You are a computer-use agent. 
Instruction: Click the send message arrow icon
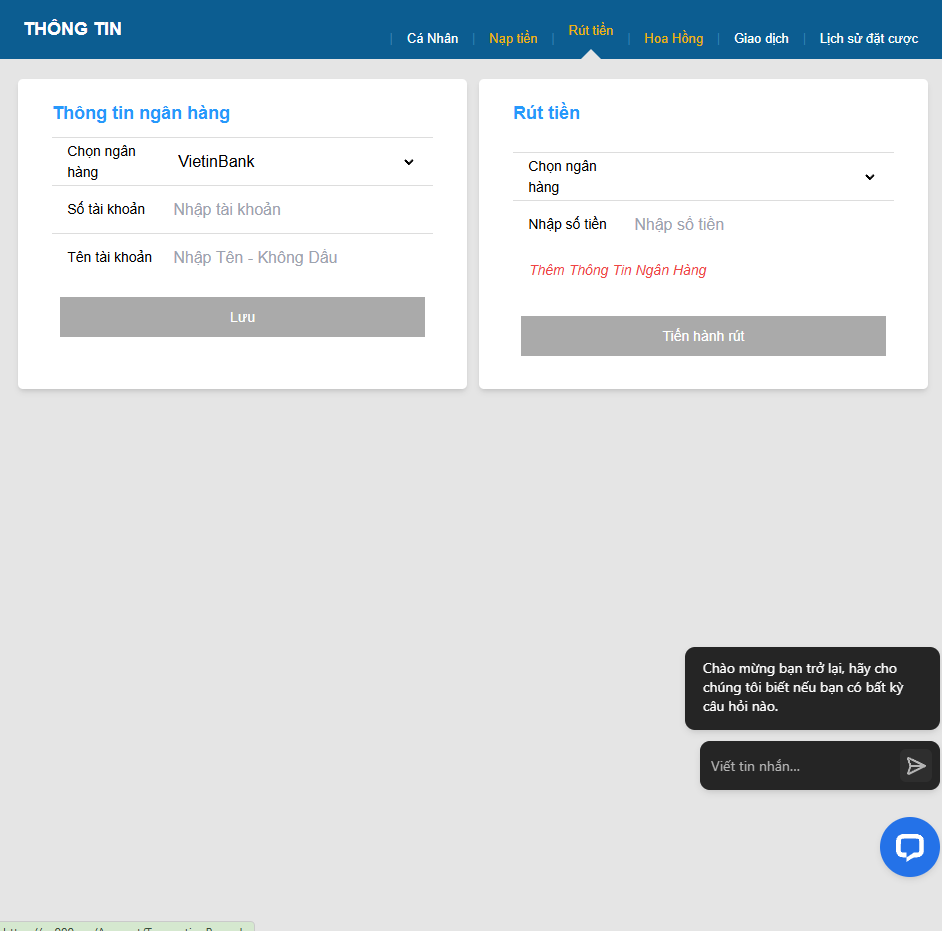pyautogui.click(x=915, y=766)
